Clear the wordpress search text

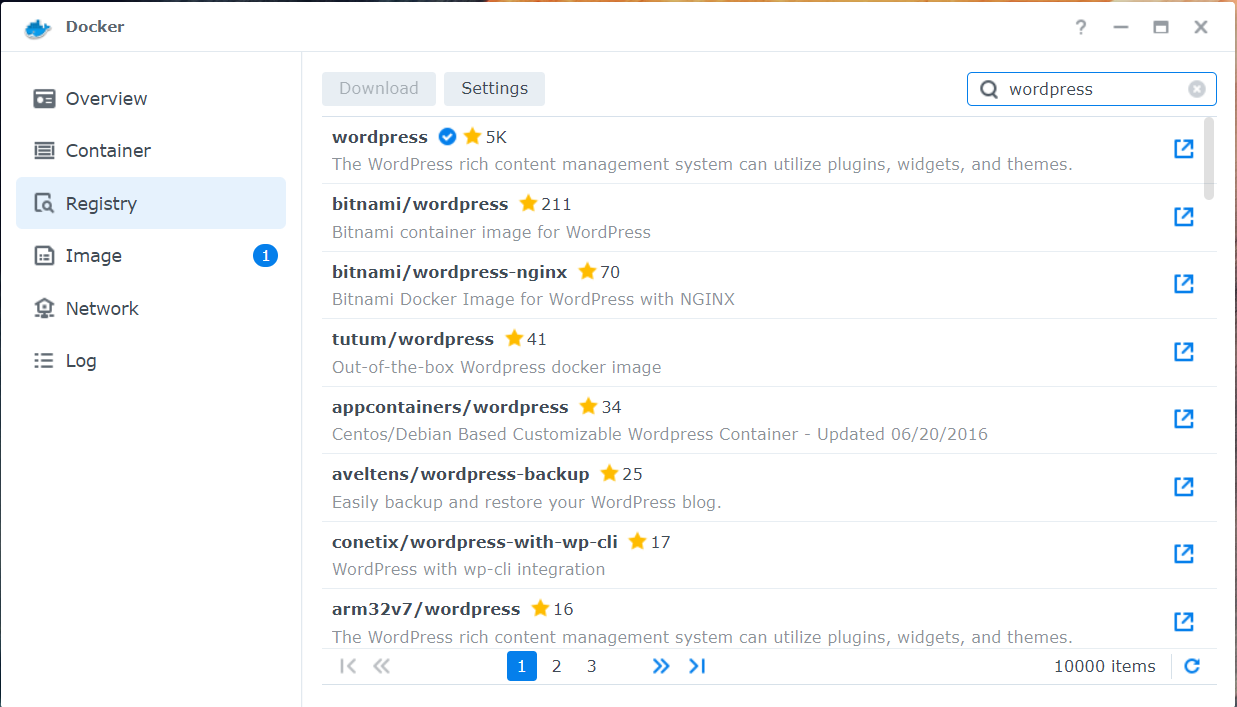tap(1197, 89)
